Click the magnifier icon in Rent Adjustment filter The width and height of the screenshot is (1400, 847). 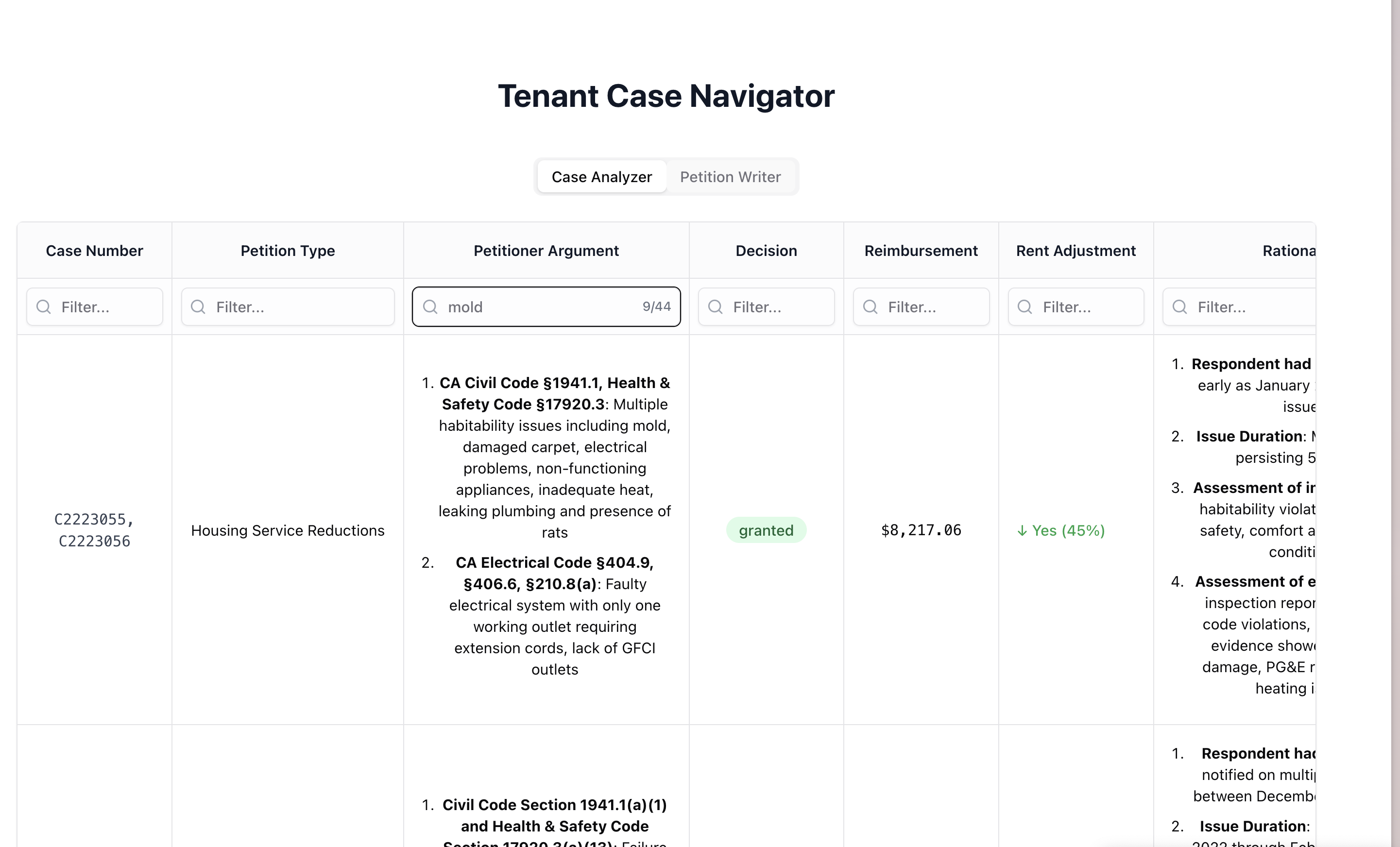coord(1025,307)
